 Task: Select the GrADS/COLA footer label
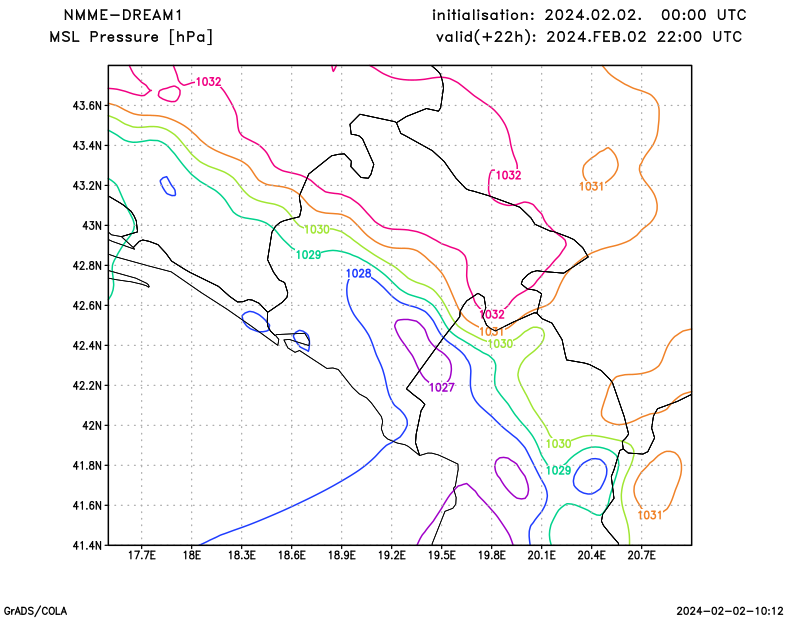click(35, 611)
